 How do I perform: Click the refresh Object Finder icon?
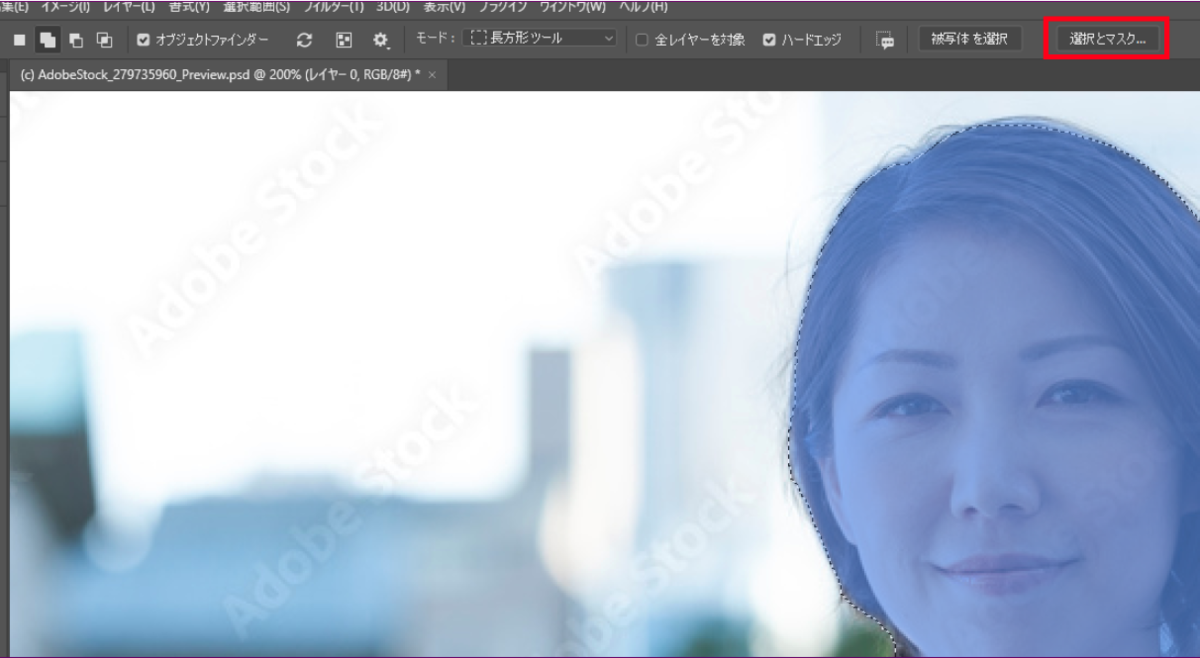304,40
